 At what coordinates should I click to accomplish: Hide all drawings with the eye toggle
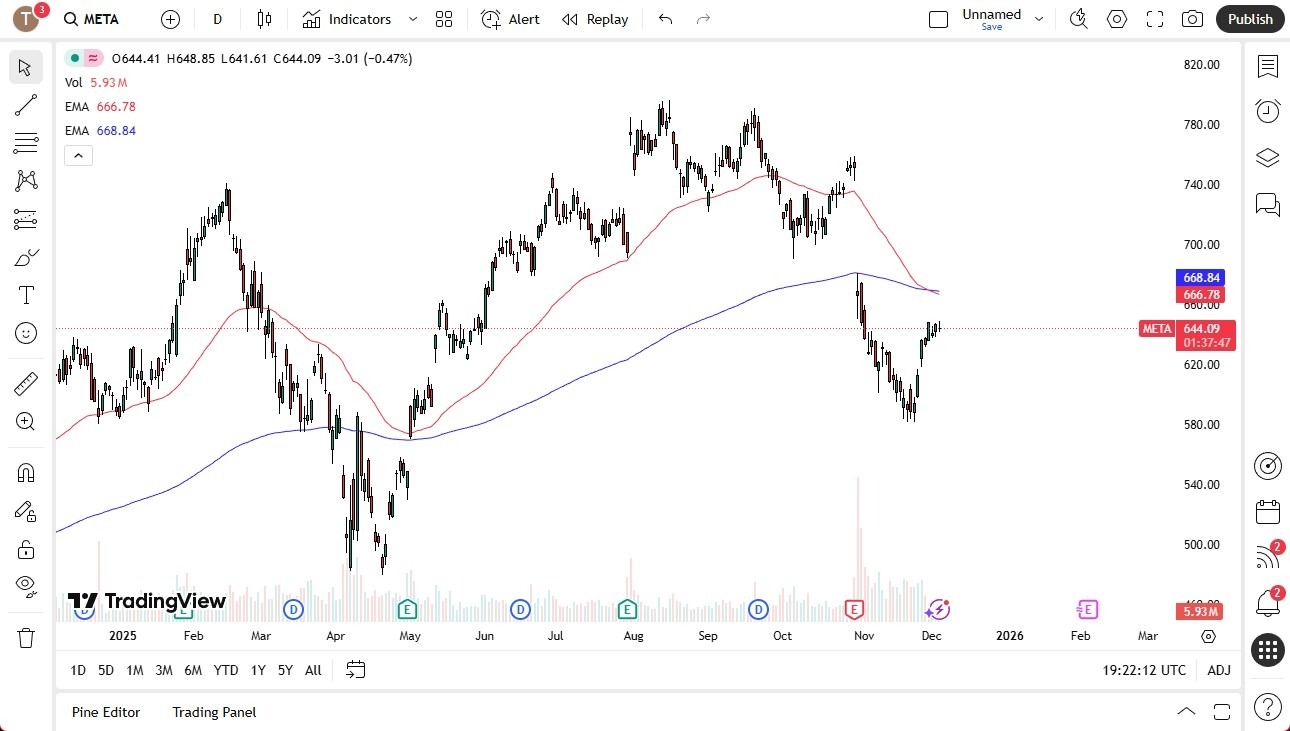(26, 586)
